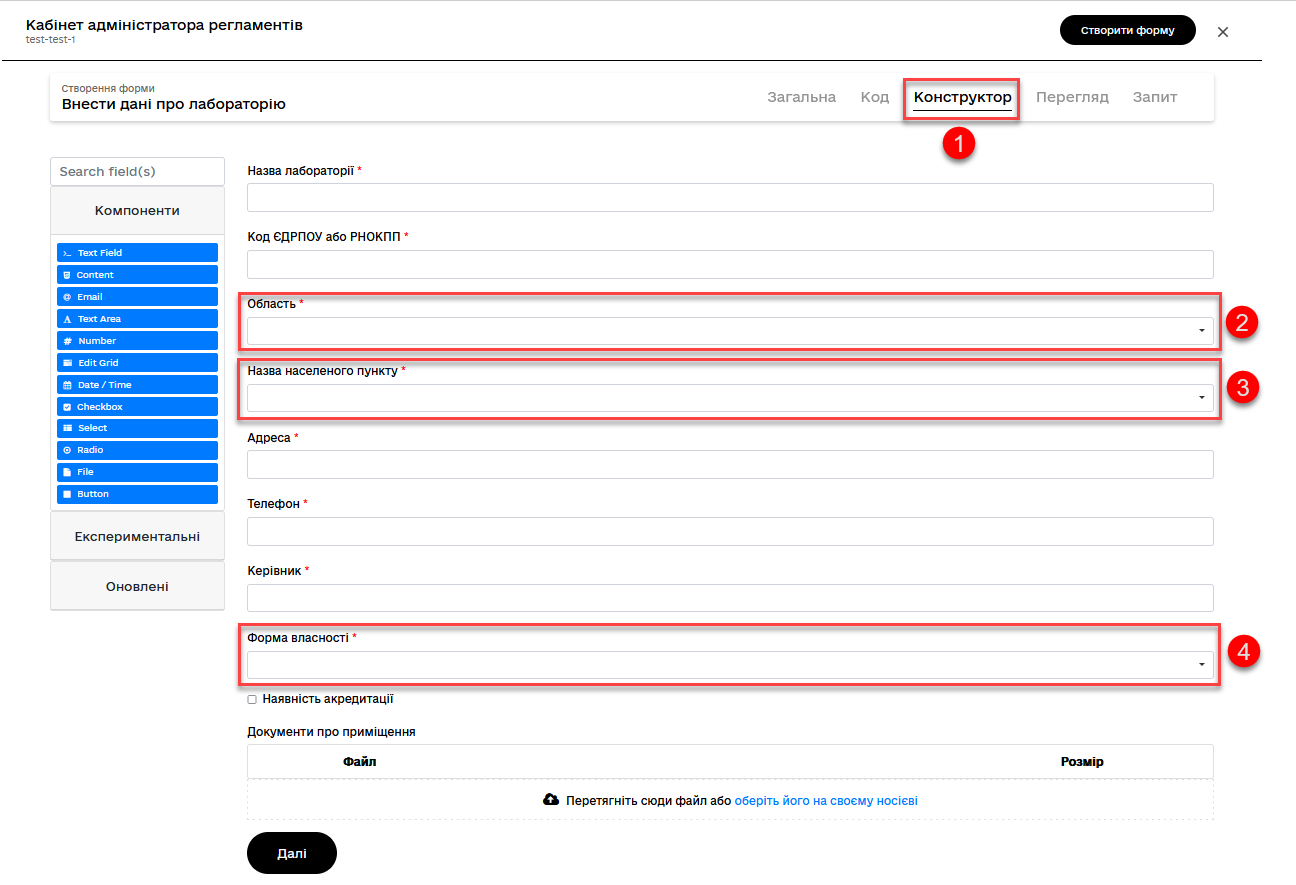The image size is (1296, 885).
Task: Choose the Email component
Action: tap(137, 297)
